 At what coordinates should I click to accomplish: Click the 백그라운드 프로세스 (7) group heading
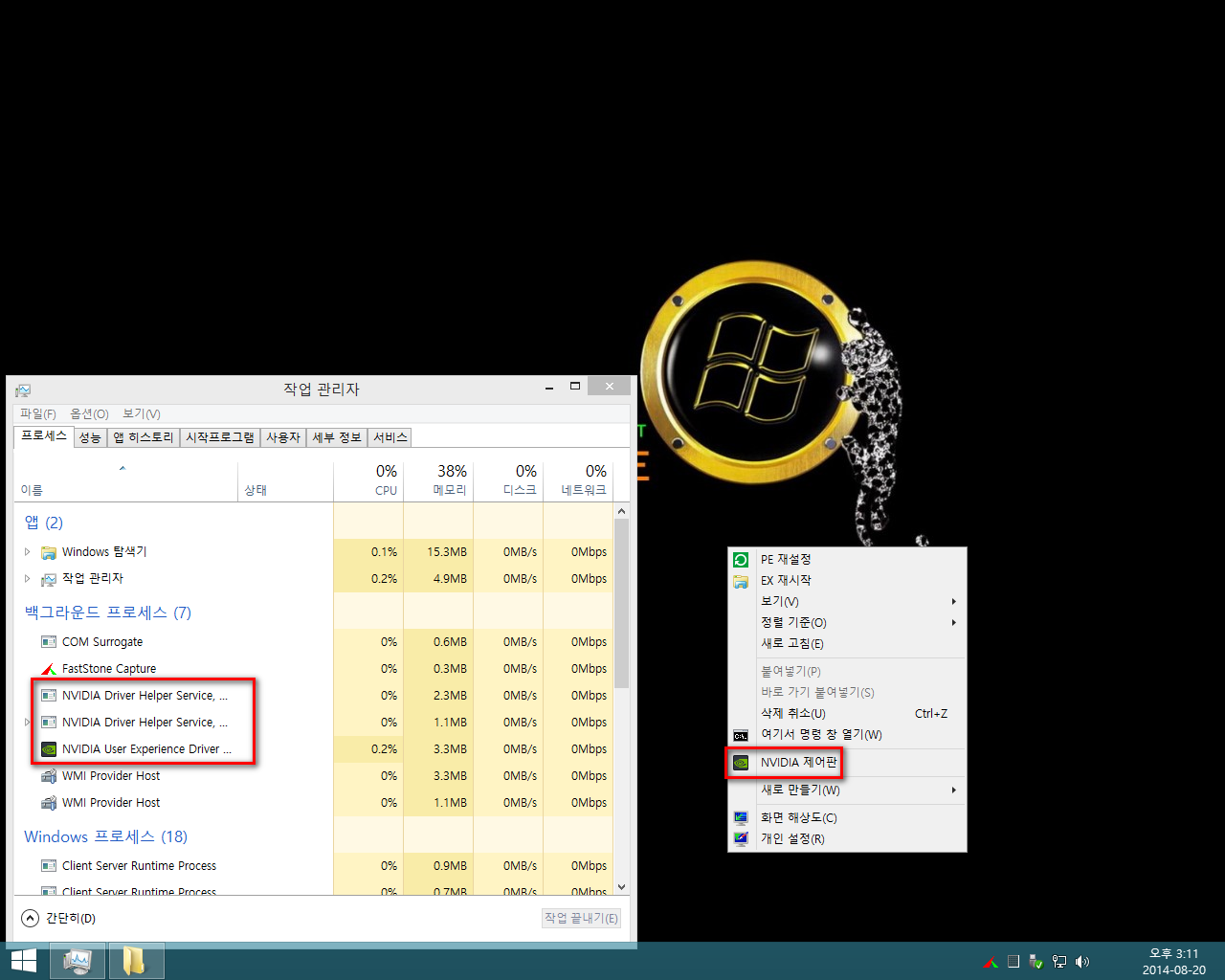(108, 612)
